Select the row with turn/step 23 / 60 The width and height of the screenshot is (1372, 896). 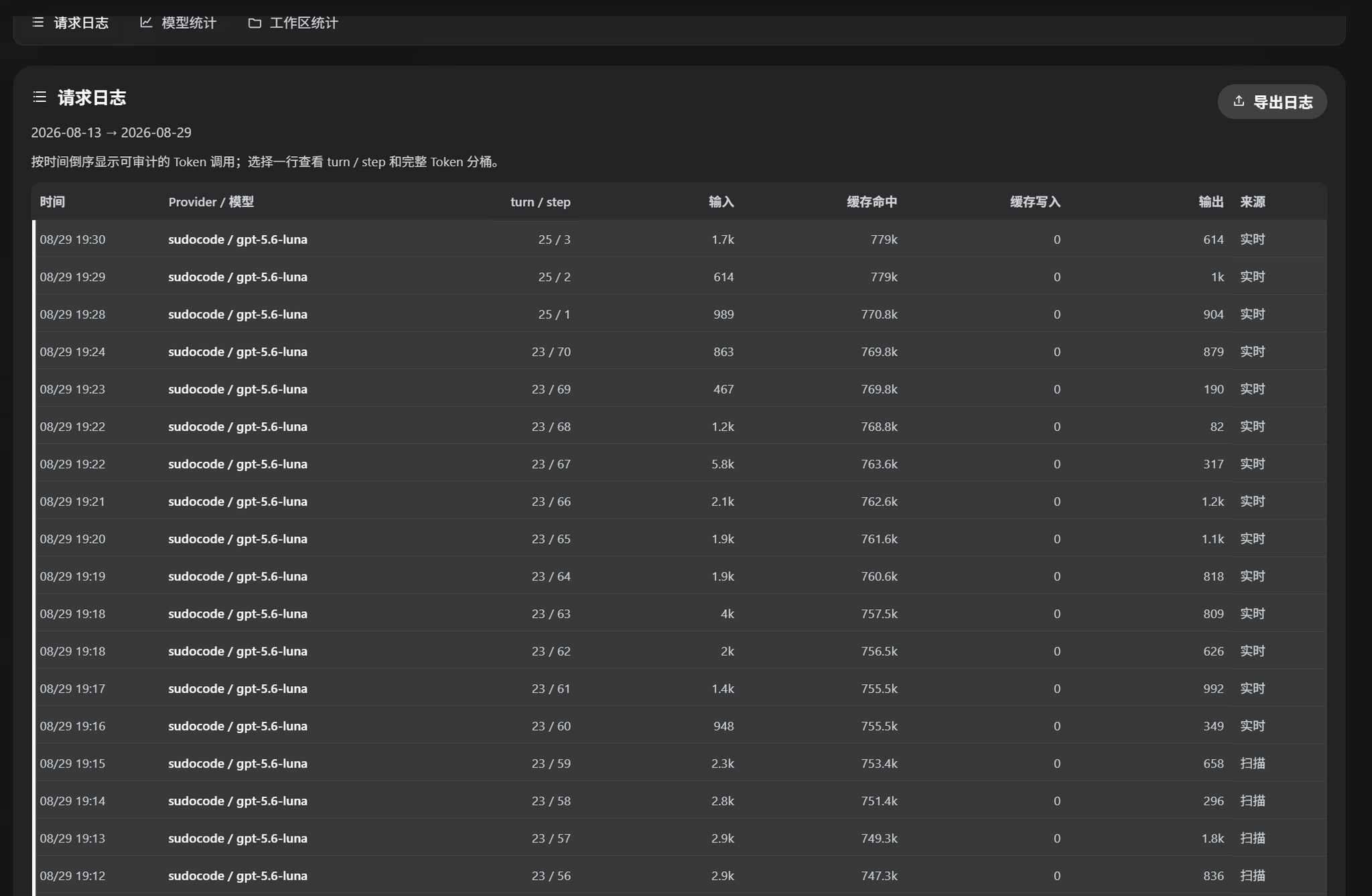pos(679,726)
